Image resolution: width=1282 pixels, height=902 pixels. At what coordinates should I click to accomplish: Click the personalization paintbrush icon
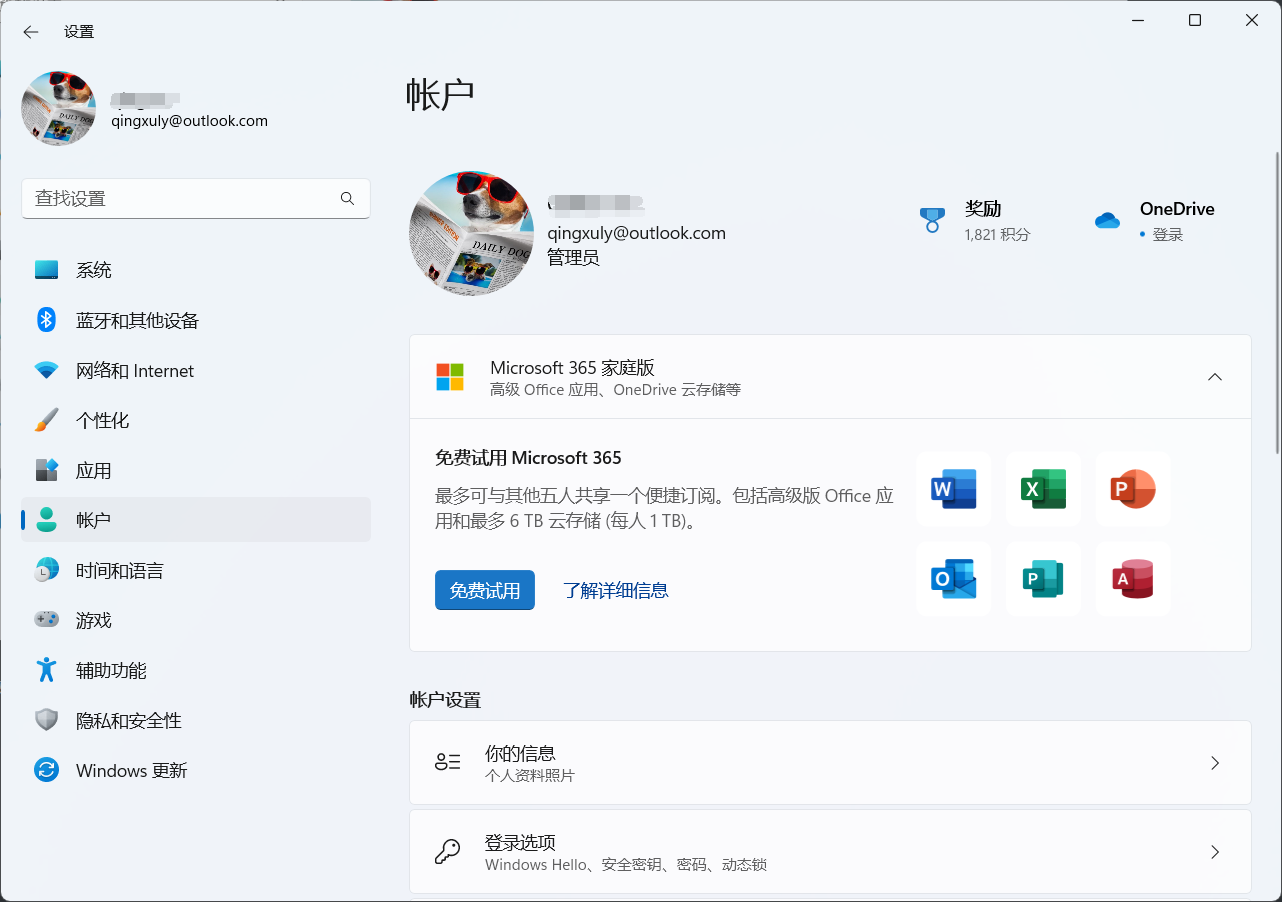coord(46,421)
